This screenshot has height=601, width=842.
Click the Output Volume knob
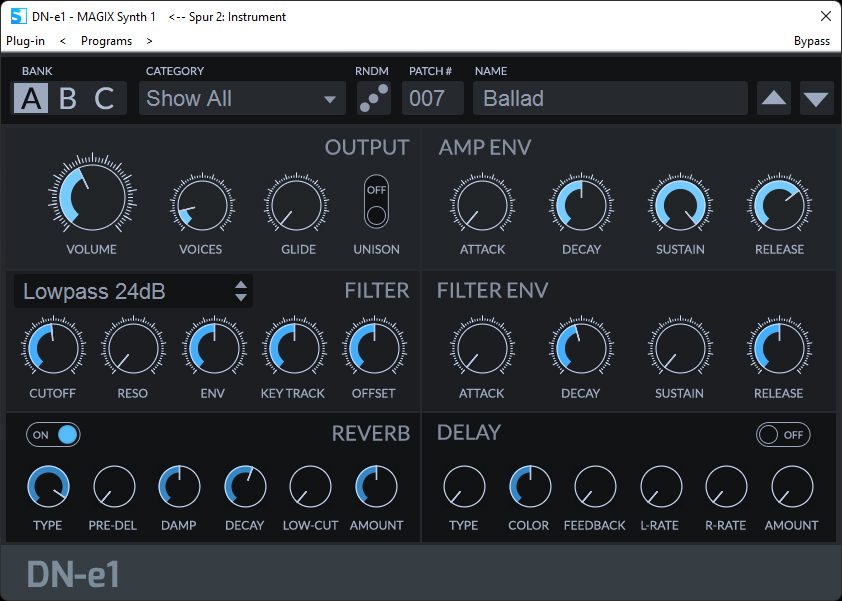point(92,197)
